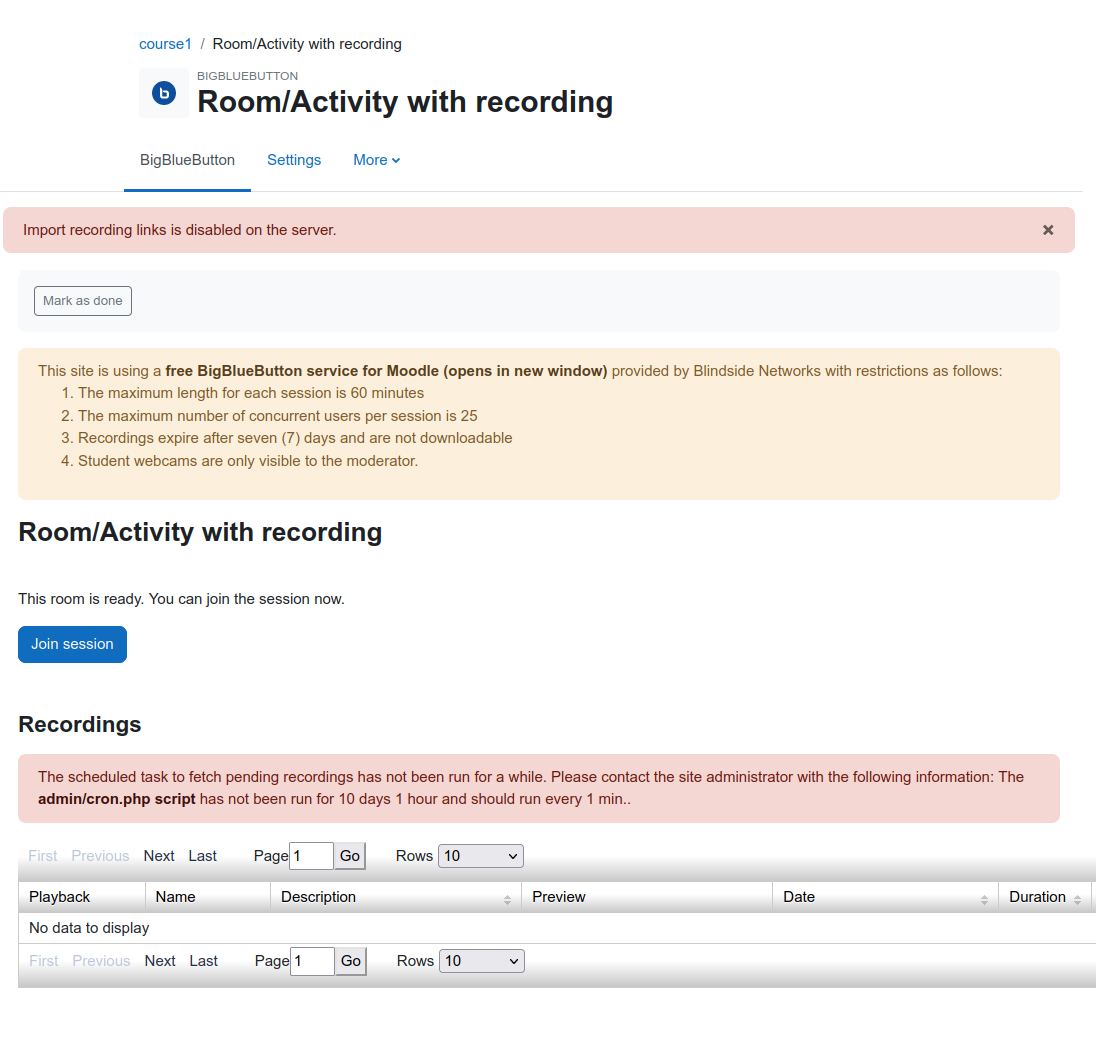Go to Next page in bottom paginator

(x=160, y=961)
